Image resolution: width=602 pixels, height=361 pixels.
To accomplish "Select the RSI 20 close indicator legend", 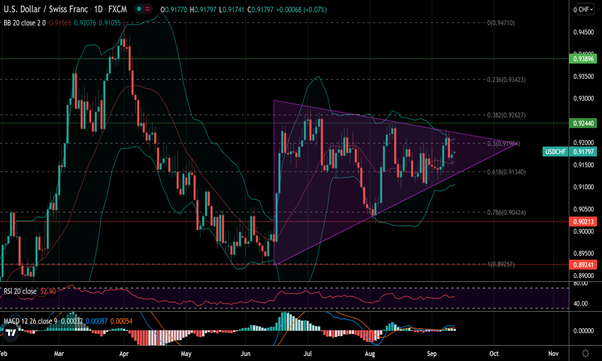I will point(20,291).
